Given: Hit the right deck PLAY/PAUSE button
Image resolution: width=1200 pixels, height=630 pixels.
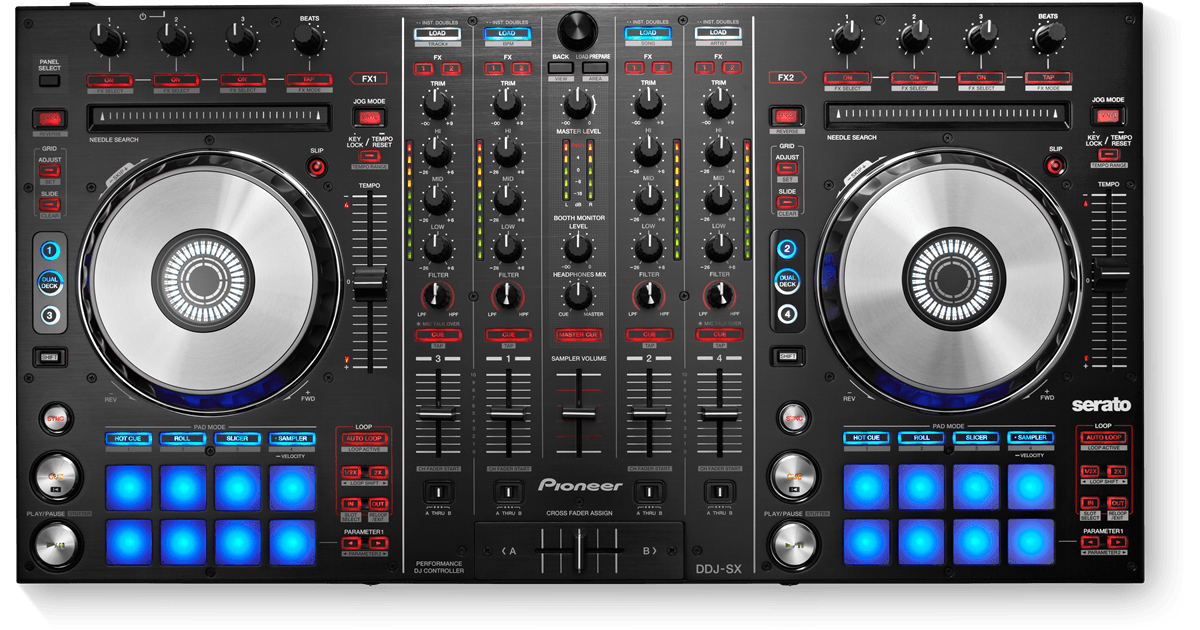Looking at the screenshot, I should 794,546.
